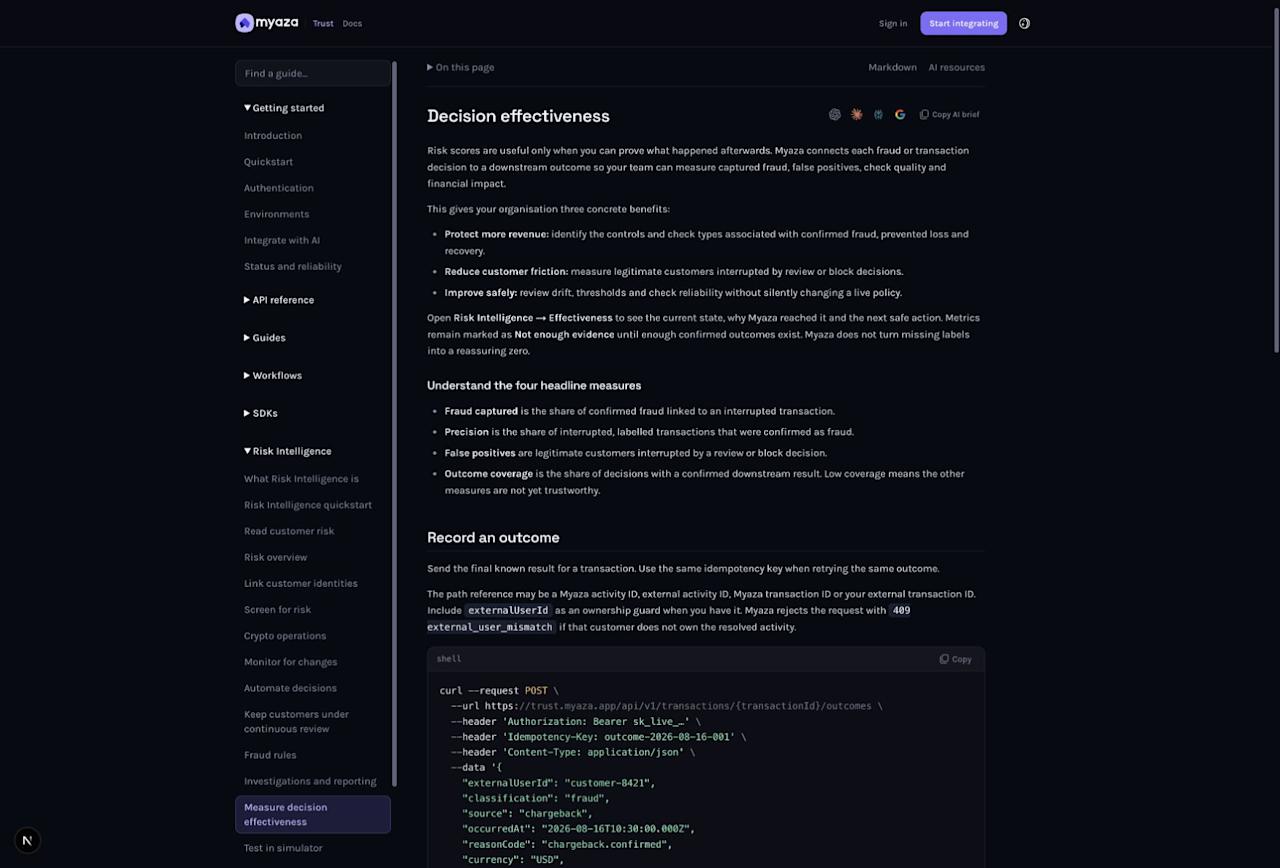Image resolution: width=1280 pixels, height=868 pixels.
Task: Open the Quickstart guide
Action: click(x=268, y=162)
